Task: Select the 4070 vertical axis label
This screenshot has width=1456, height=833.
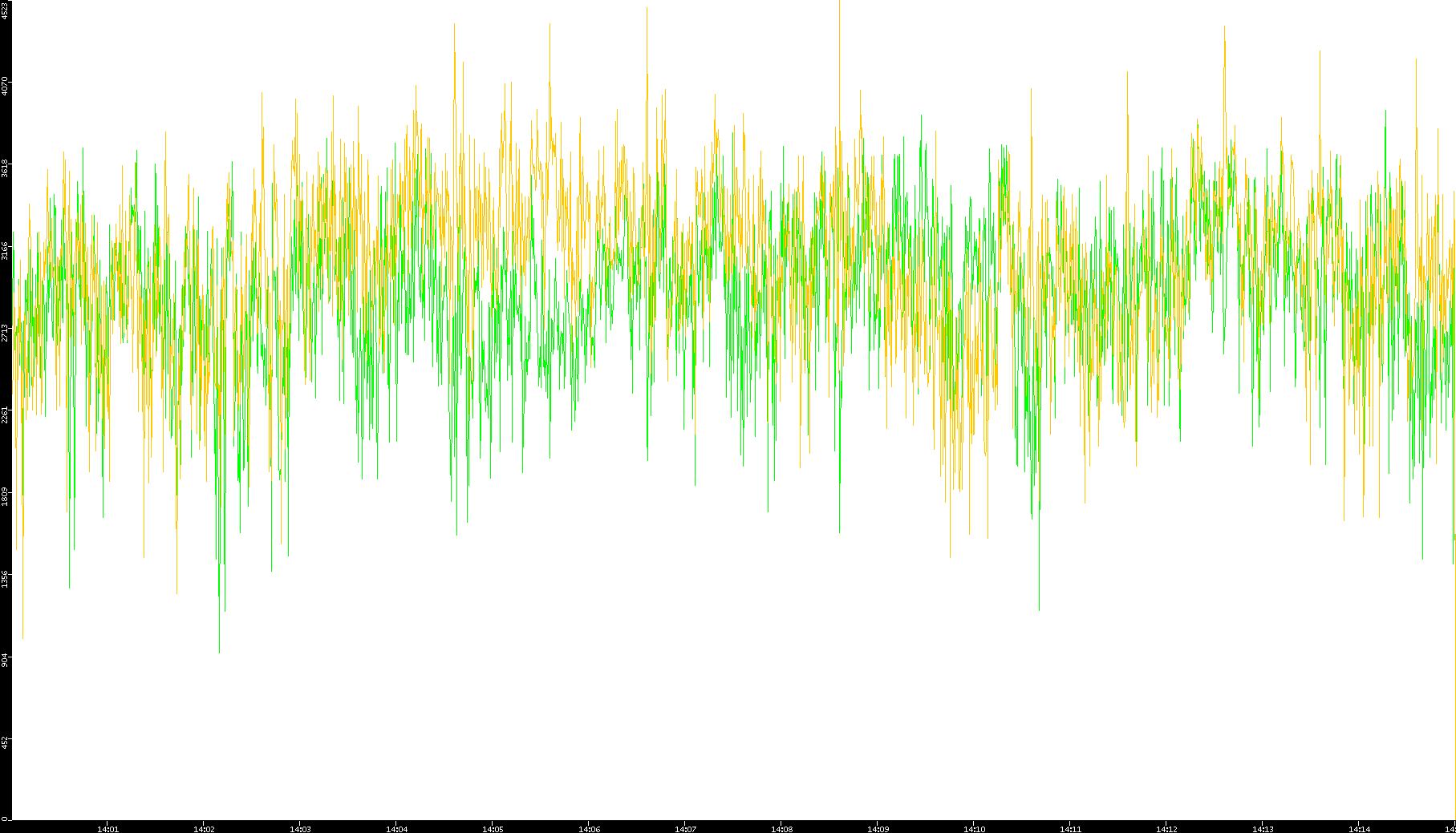Action: click(x=5, y=86)
